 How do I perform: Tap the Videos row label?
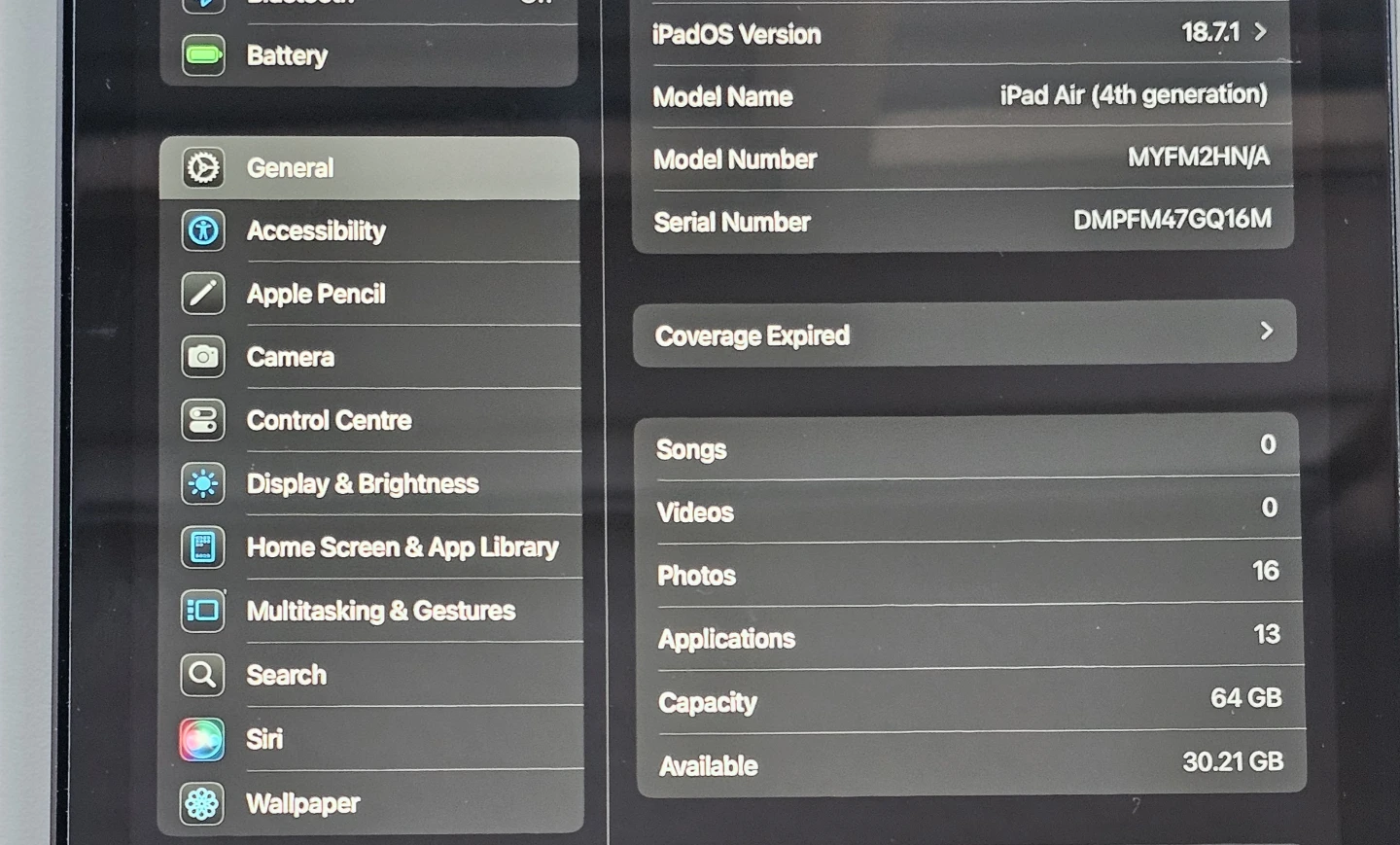pos(695,512)
